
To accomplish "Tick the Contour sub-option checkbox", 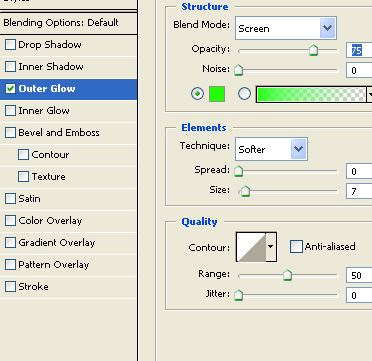I will [x=23, y=155].
